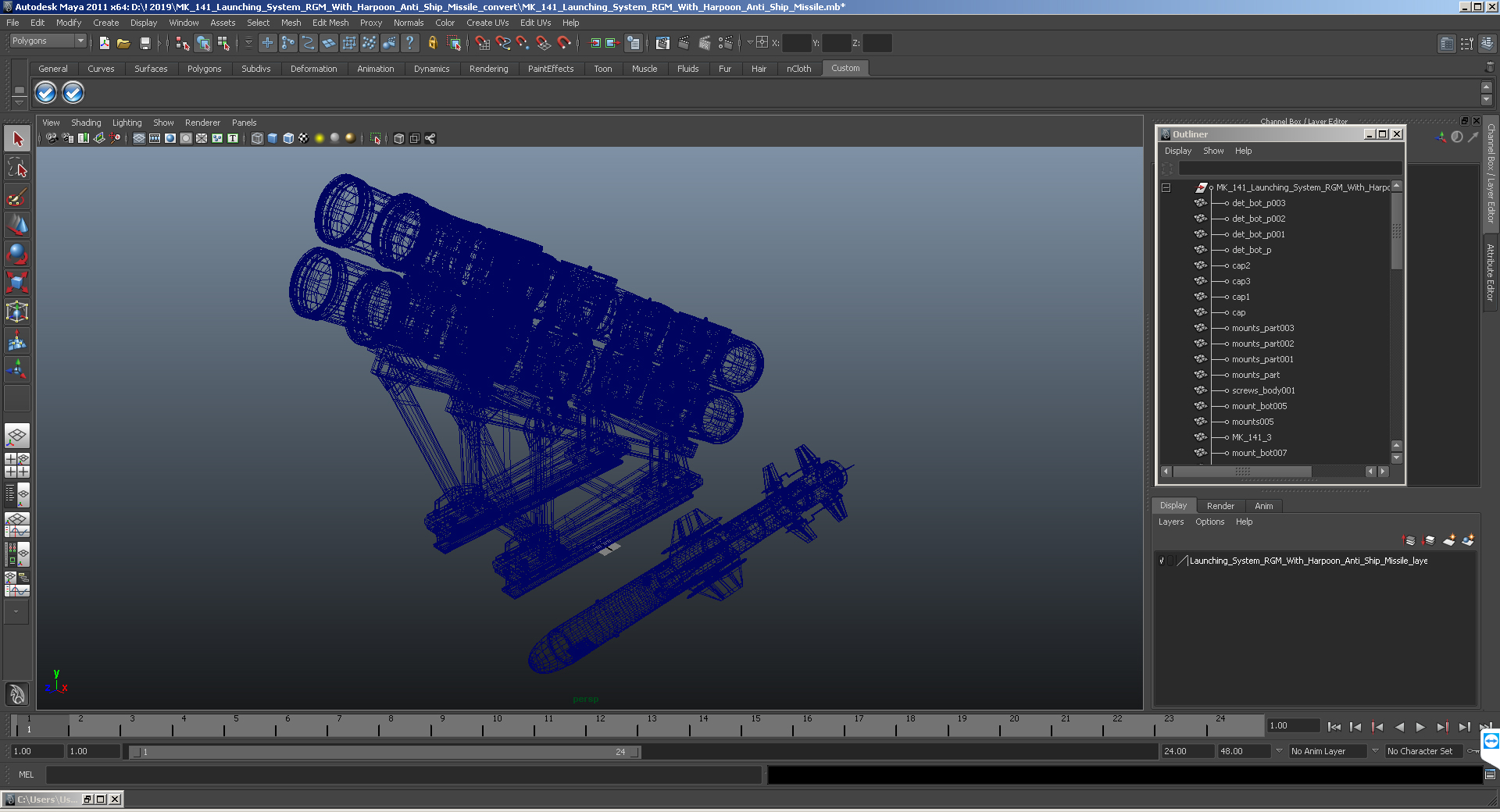The image size is (1500, 812).
Task: Switch to the Polygons shelf tab
Action: pyautogui.click(x=204, y=69)
